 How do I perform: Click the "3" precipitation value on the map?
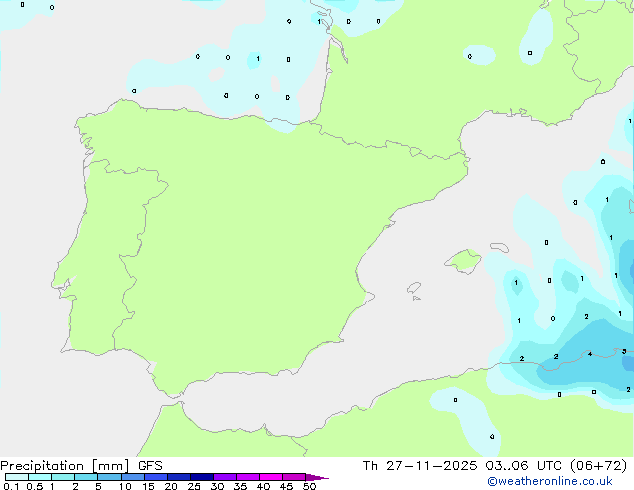624,351
